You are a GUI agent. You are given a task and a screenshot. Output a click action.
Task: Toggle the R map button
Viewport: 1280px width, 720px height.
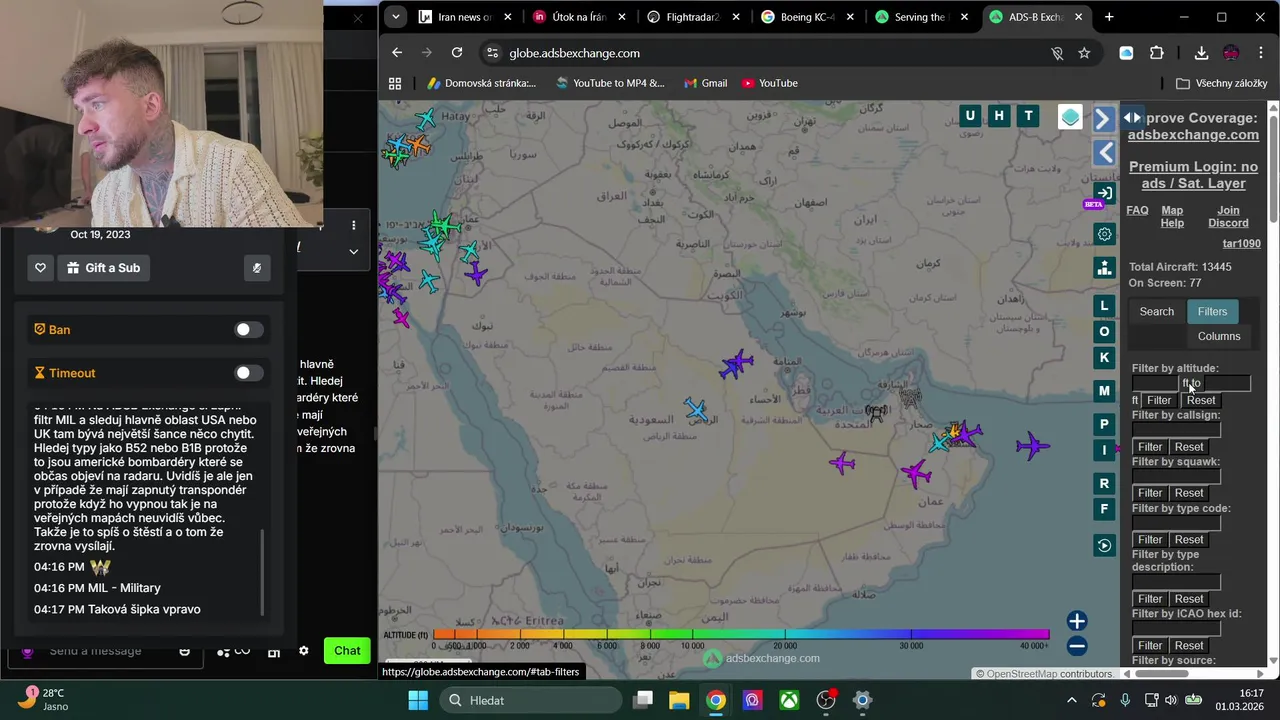click(x=1104, y=484)
